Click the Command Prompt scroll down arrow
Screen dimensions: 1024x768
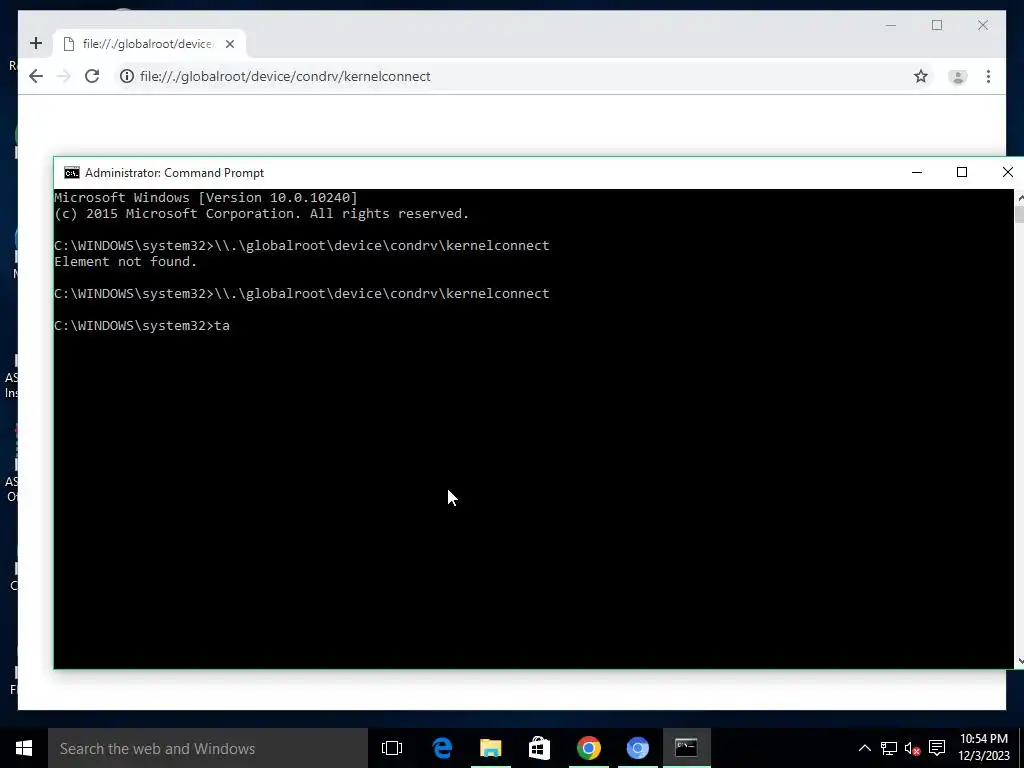pyautogui.click(x=1019, y=661)
